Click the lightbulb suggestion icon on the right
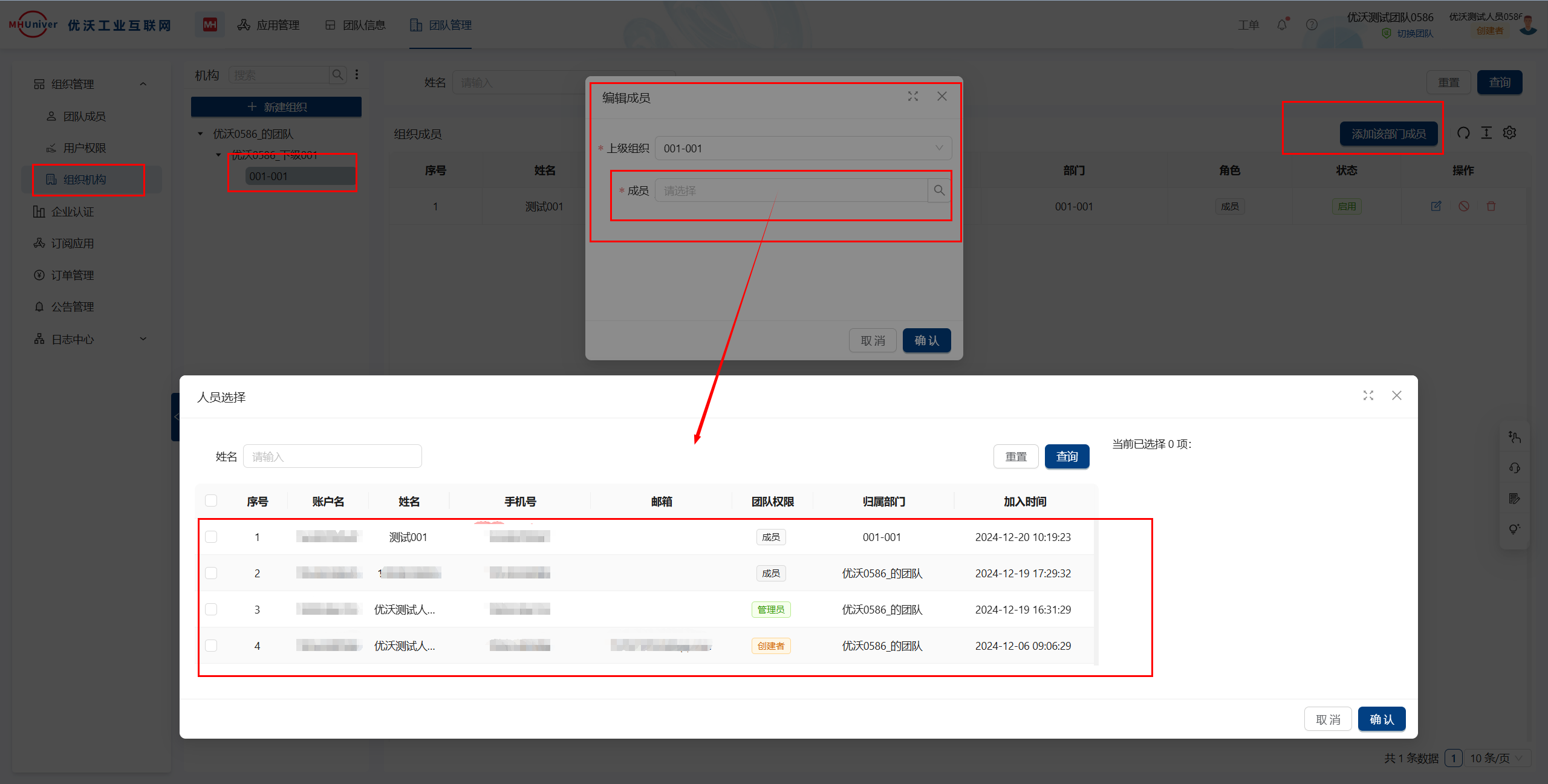The height and width of the screenshot is (784, 1548). click(1514, 529)
